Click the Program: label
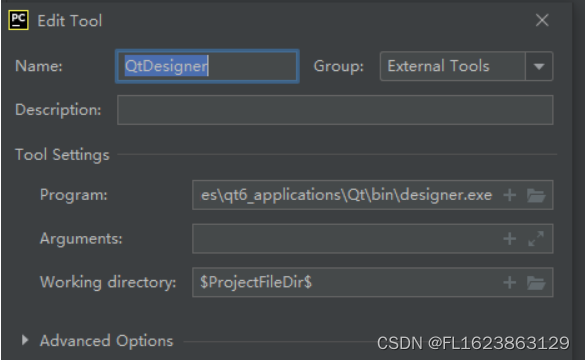The width and height of the screenshot is (585, 360). (73, 195)
